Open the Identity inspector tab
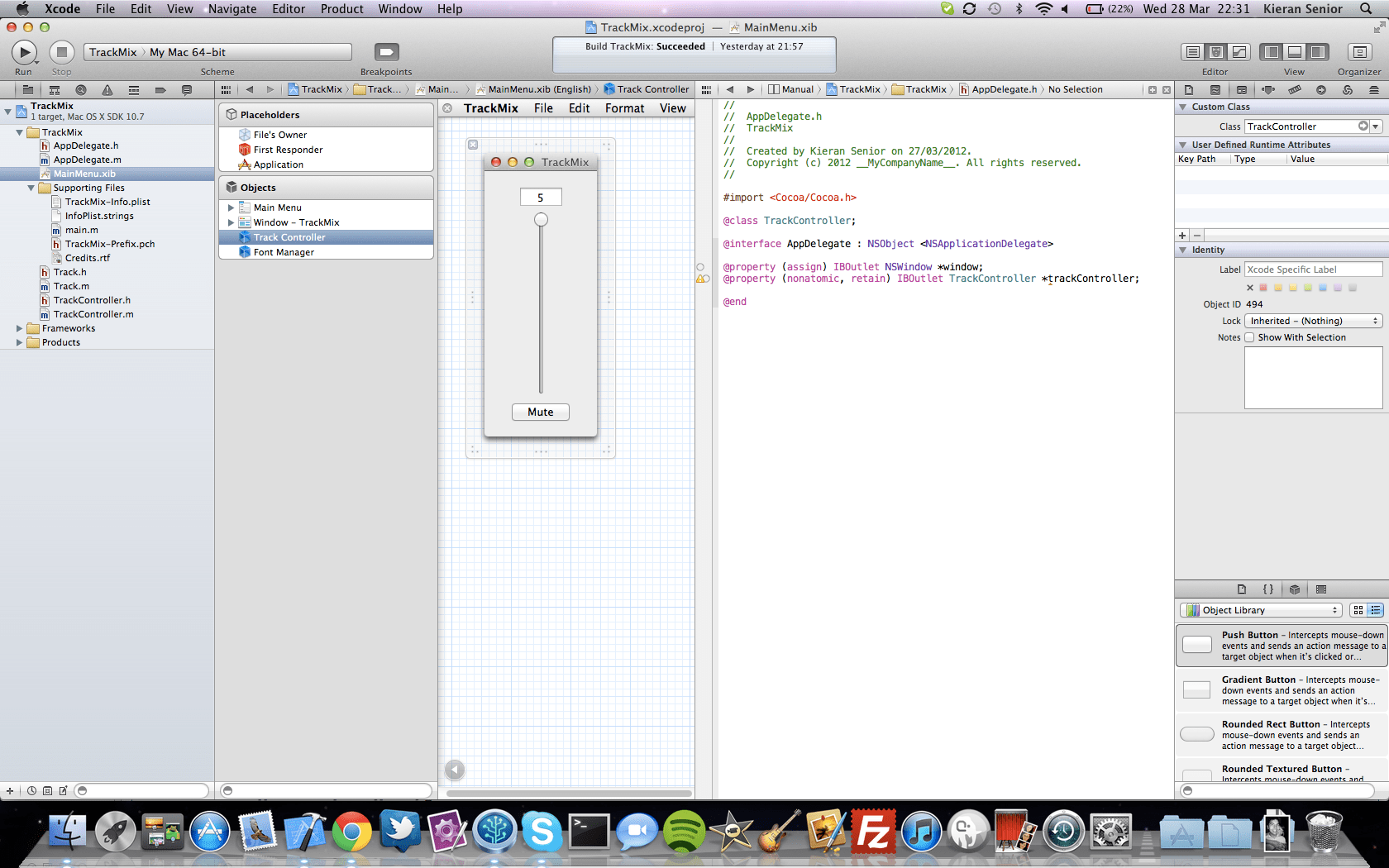The width and height of the screenshot is (1389, 868). click(x=1242, y=89)
